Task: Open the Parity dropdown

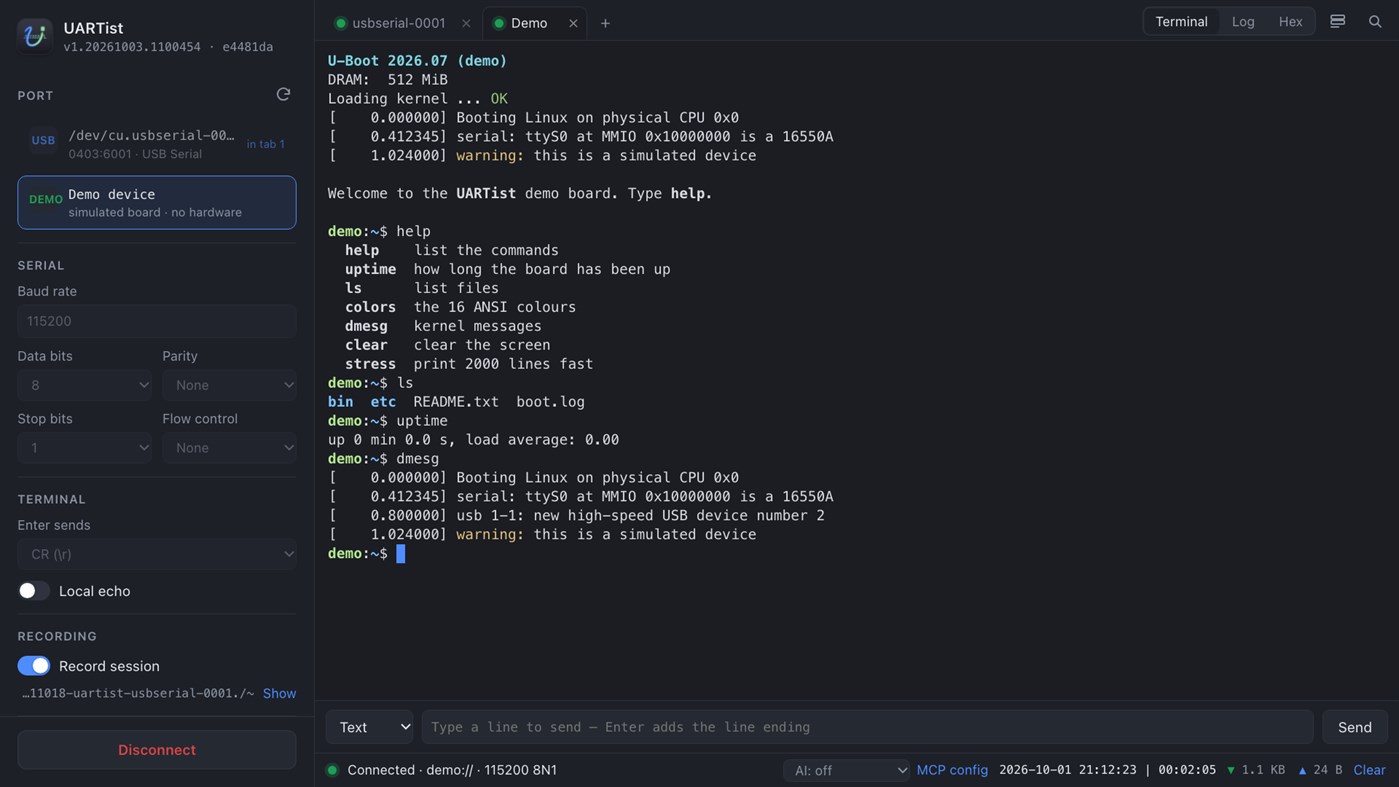Action: [229, 385]
